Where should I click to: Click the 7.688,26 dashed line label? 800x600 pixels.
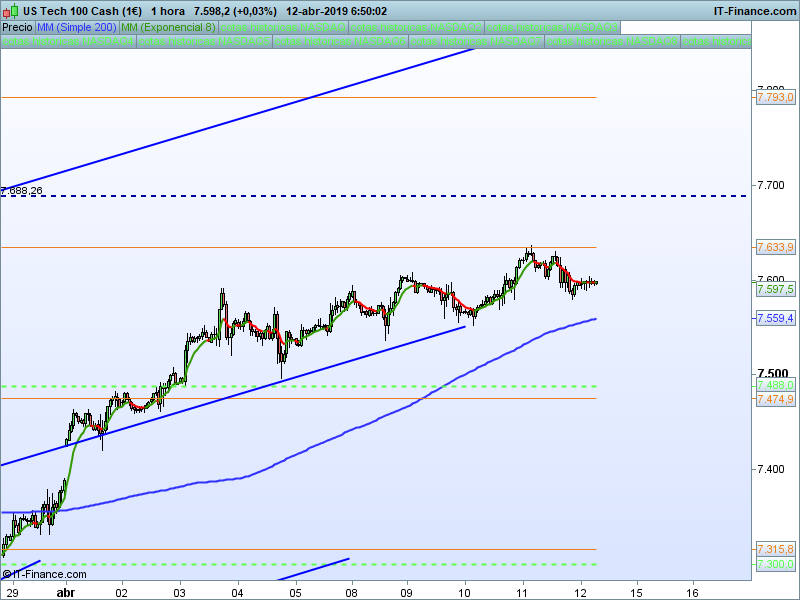21,191
